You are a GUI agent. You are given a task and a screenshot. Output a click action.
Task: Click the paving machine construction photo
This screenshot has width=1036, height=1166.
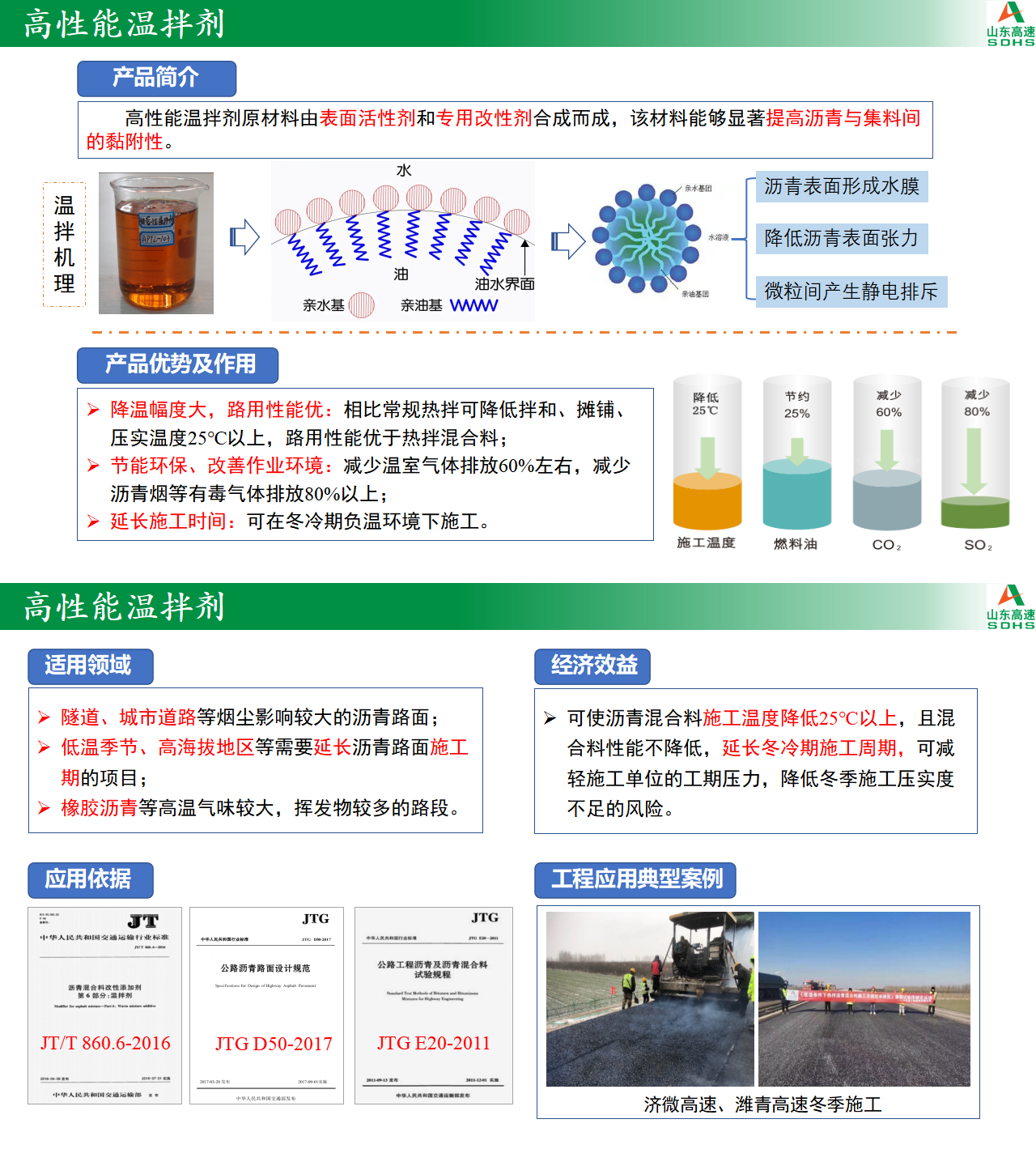pos(650,998)
